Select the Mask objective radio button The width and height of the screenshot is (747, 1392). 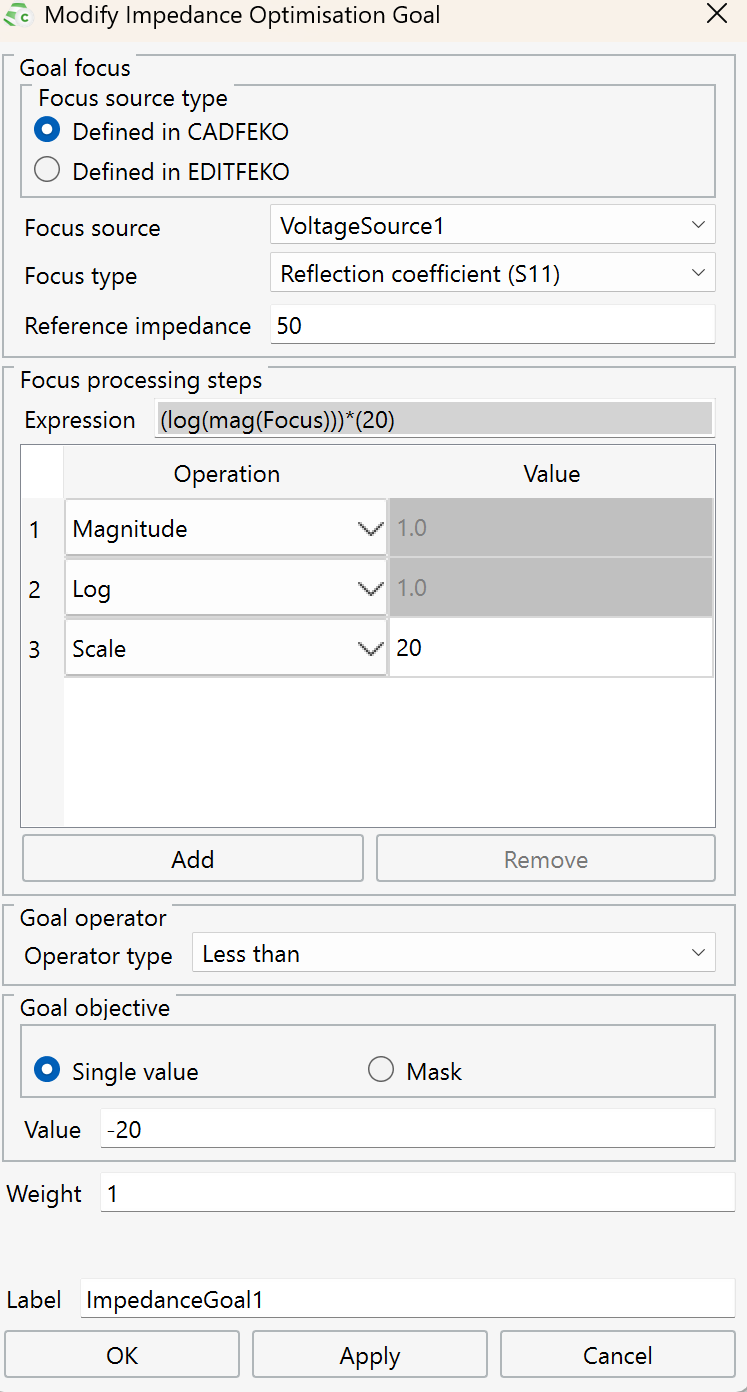click(x=381, y=1071)
